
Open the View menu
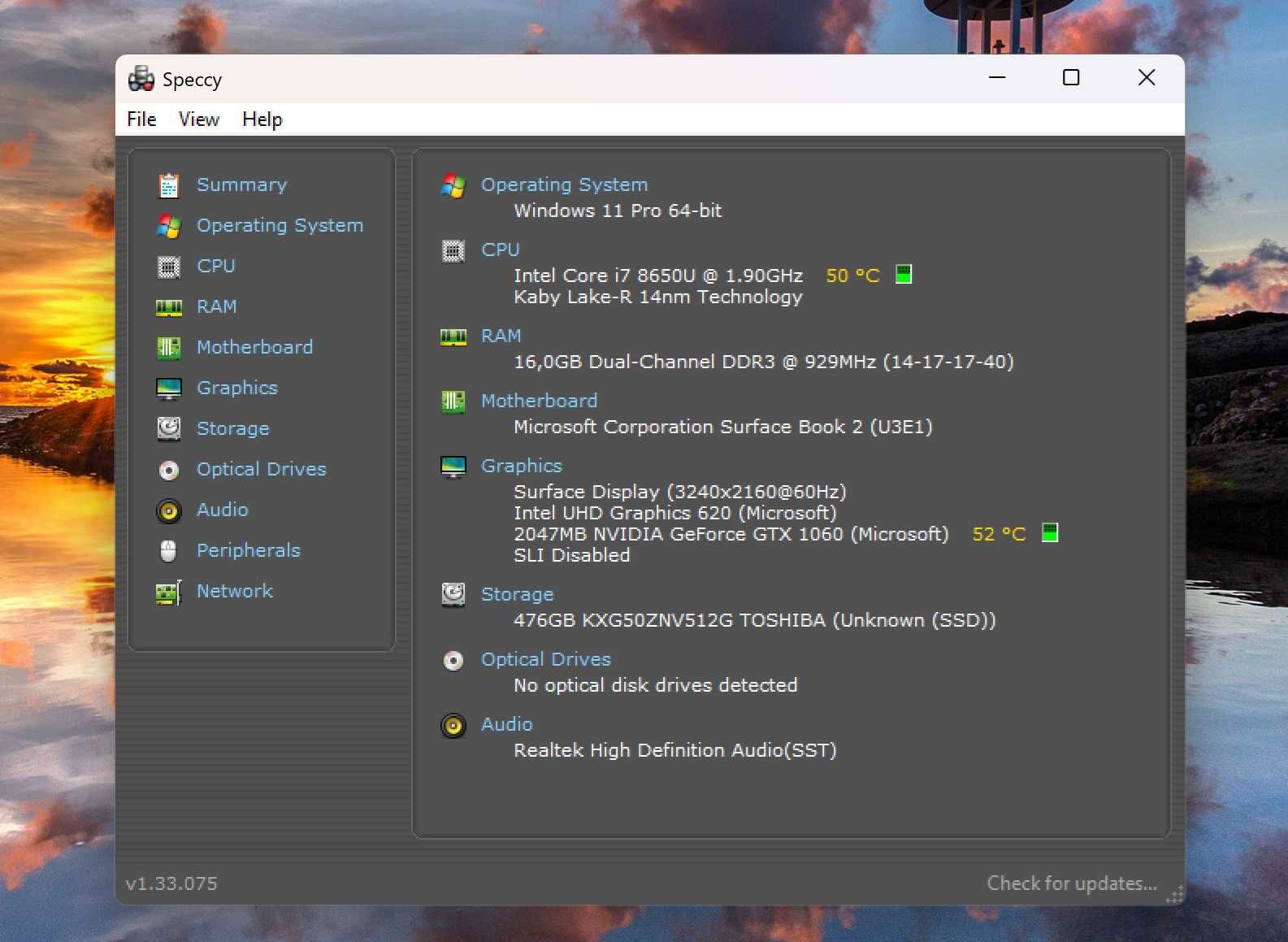click(x=199, y=119)
